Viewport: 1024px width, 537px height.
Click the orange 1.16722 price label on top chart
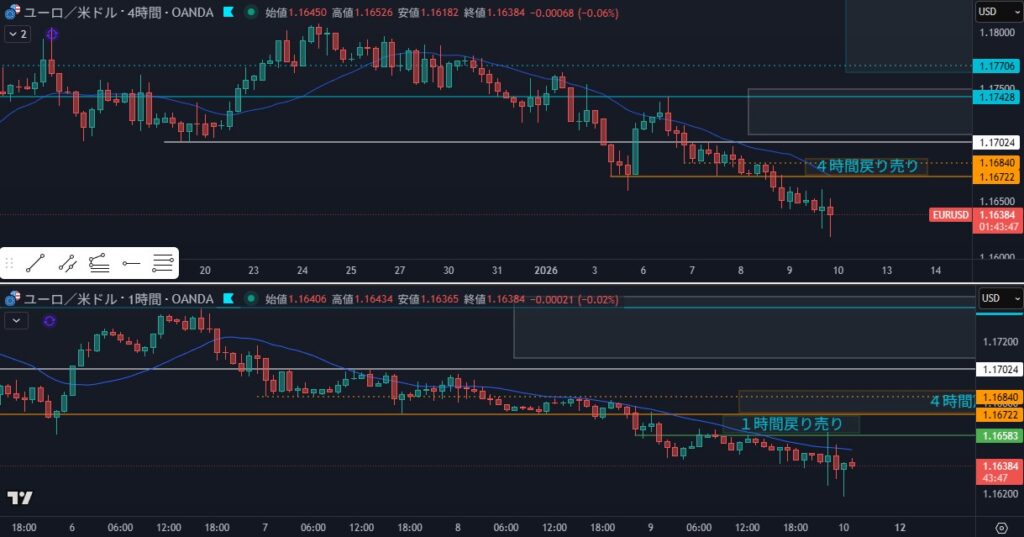pyautogui.click(x=998, y=177)
